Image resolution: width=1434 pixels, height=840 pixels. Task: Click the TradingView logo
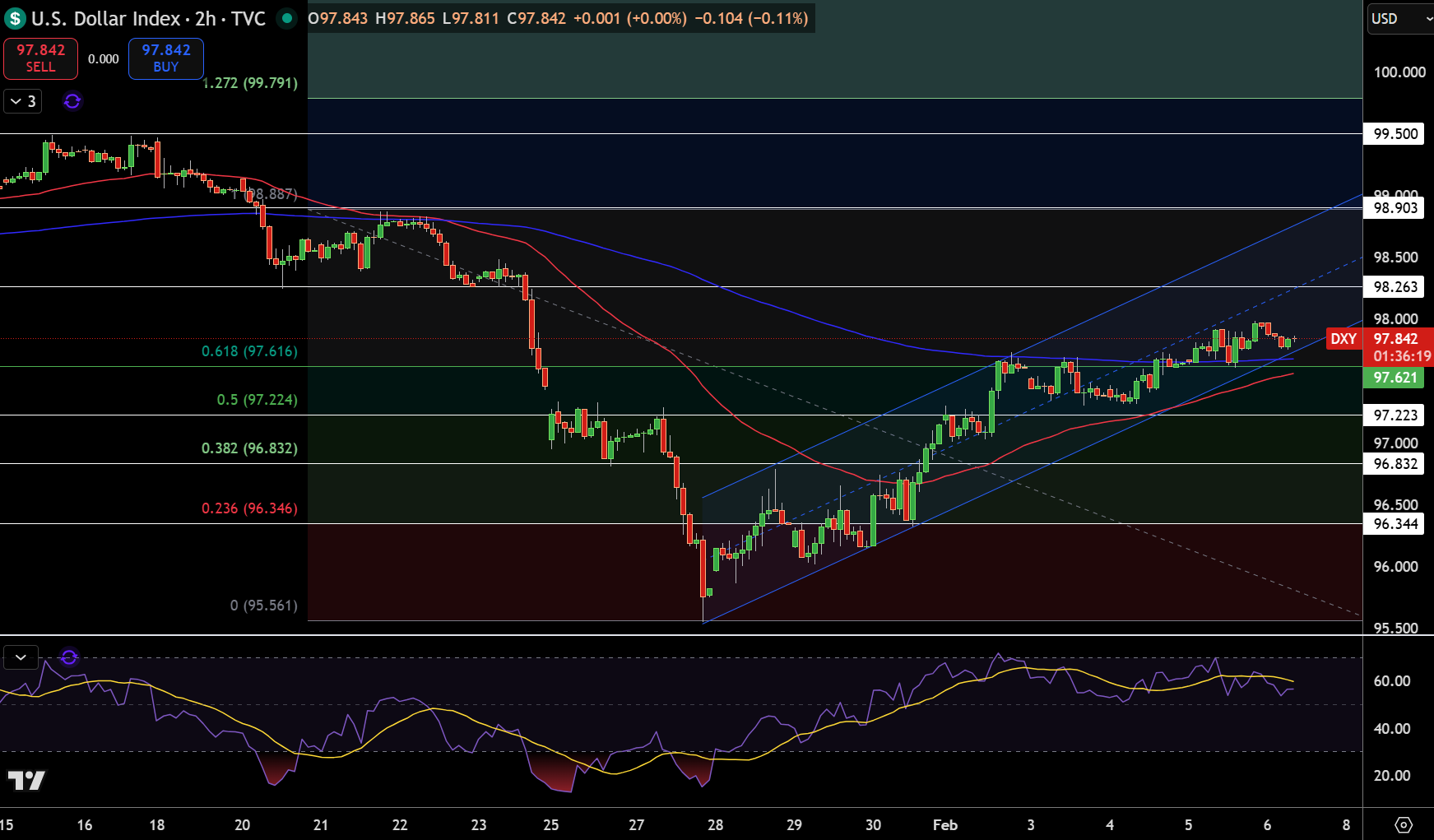click(26, 780)
